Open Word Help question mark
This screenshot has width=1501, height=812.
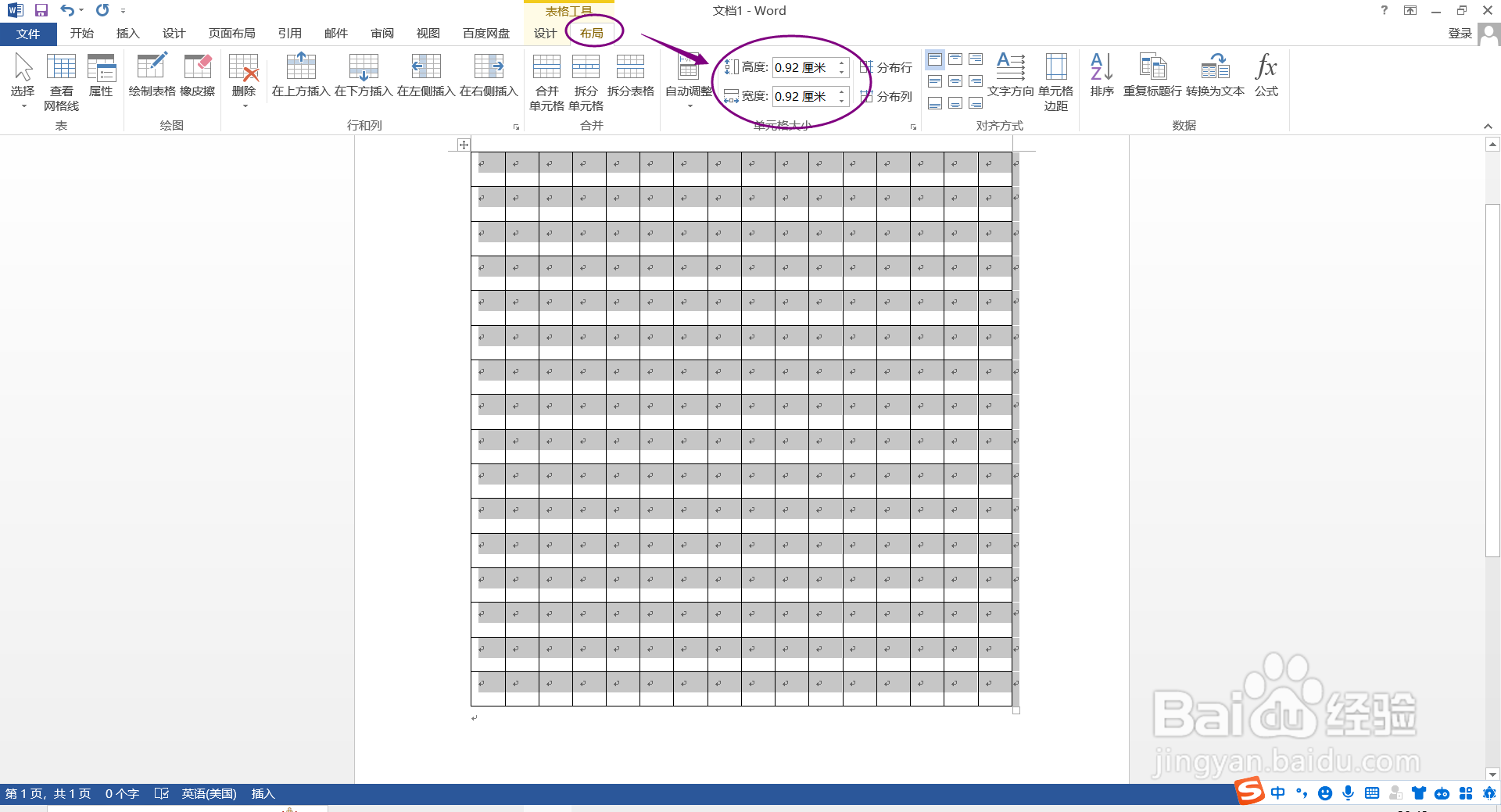point(1385,10)
